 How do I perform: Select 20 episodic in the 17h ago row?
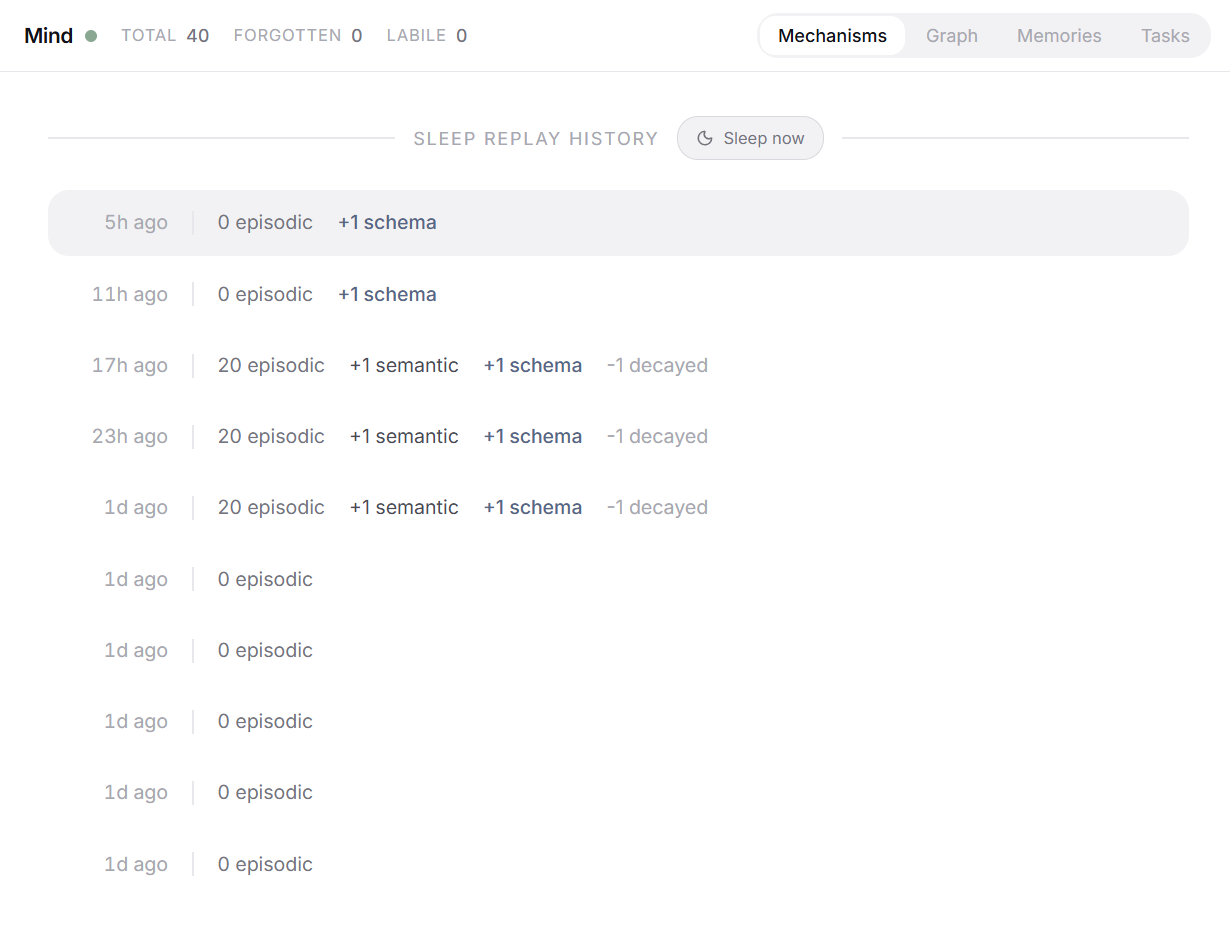point(271,365)
